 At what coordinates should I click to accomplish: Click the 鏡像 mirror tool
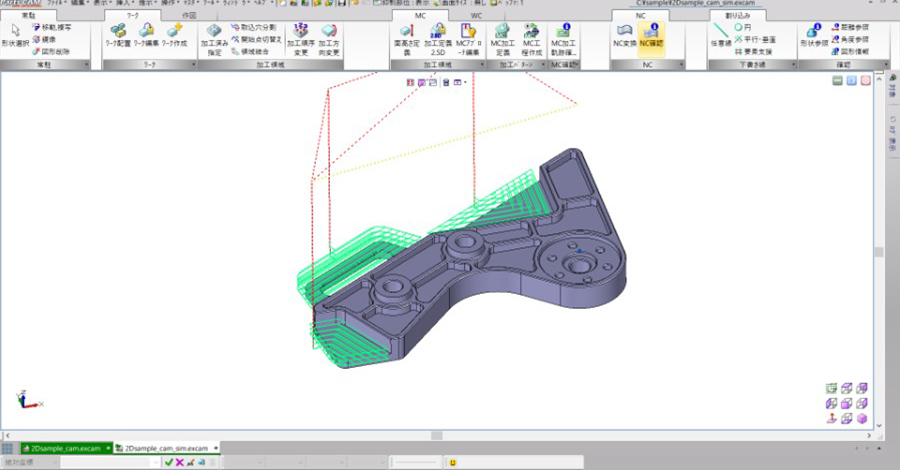[45, 40]
